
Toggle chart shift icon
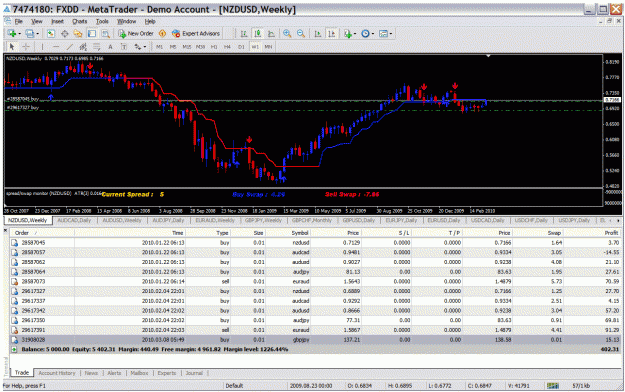click(331, 34)
